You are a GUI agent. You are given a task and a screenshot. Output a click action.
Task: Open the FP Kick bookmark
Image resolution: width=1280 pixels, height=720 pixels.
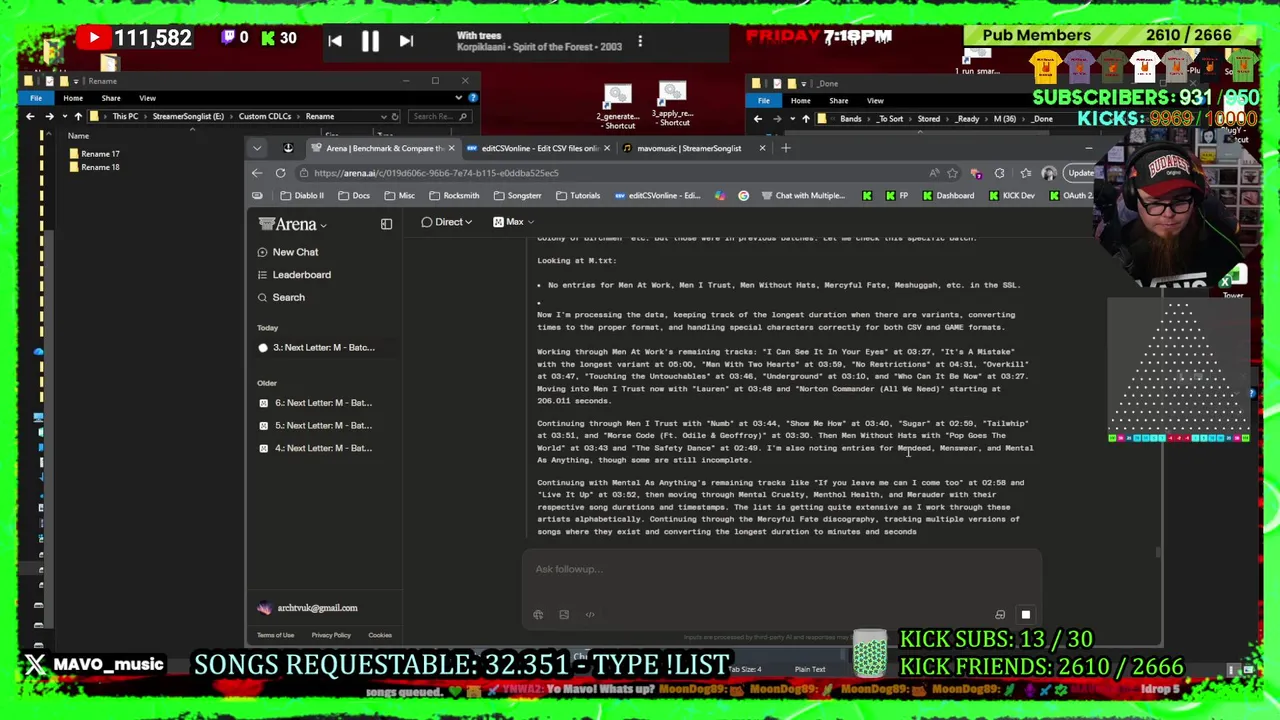[897, 196]
